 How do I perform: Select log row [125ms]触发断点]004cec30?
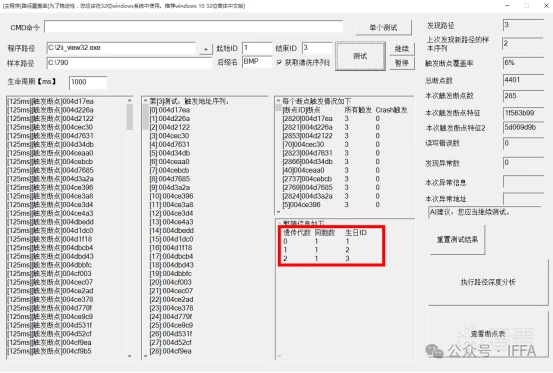point(50,127)
